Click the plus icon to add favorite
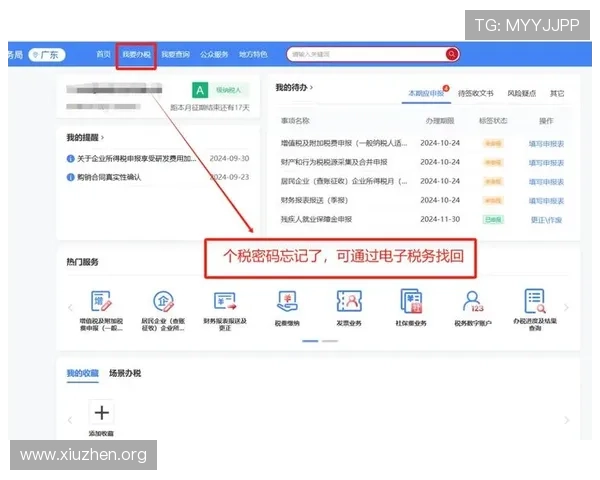The image size is (600, 480). pos(101,412)
